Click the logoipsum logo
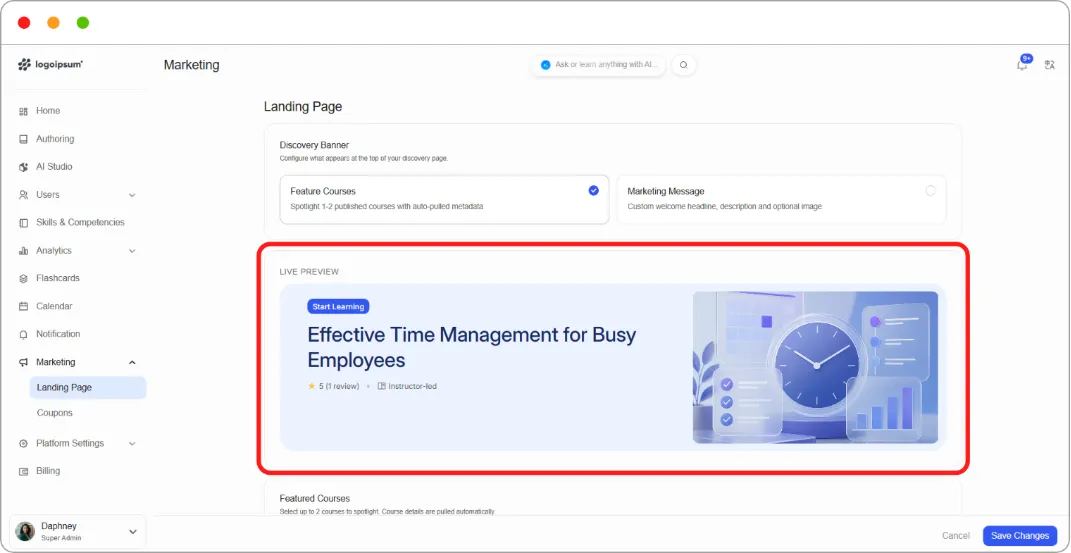Screen dimensions: 1071x553 pos(50,64)
